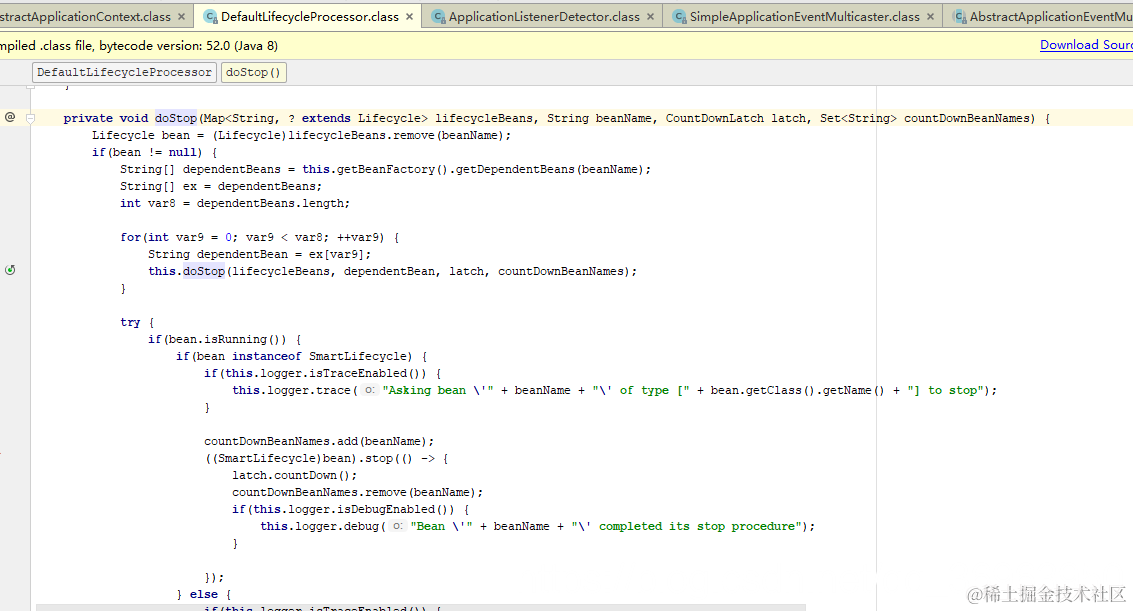Click doStop in the method declaration
The height and width of the screenshot is (611, 1133).
176,118
